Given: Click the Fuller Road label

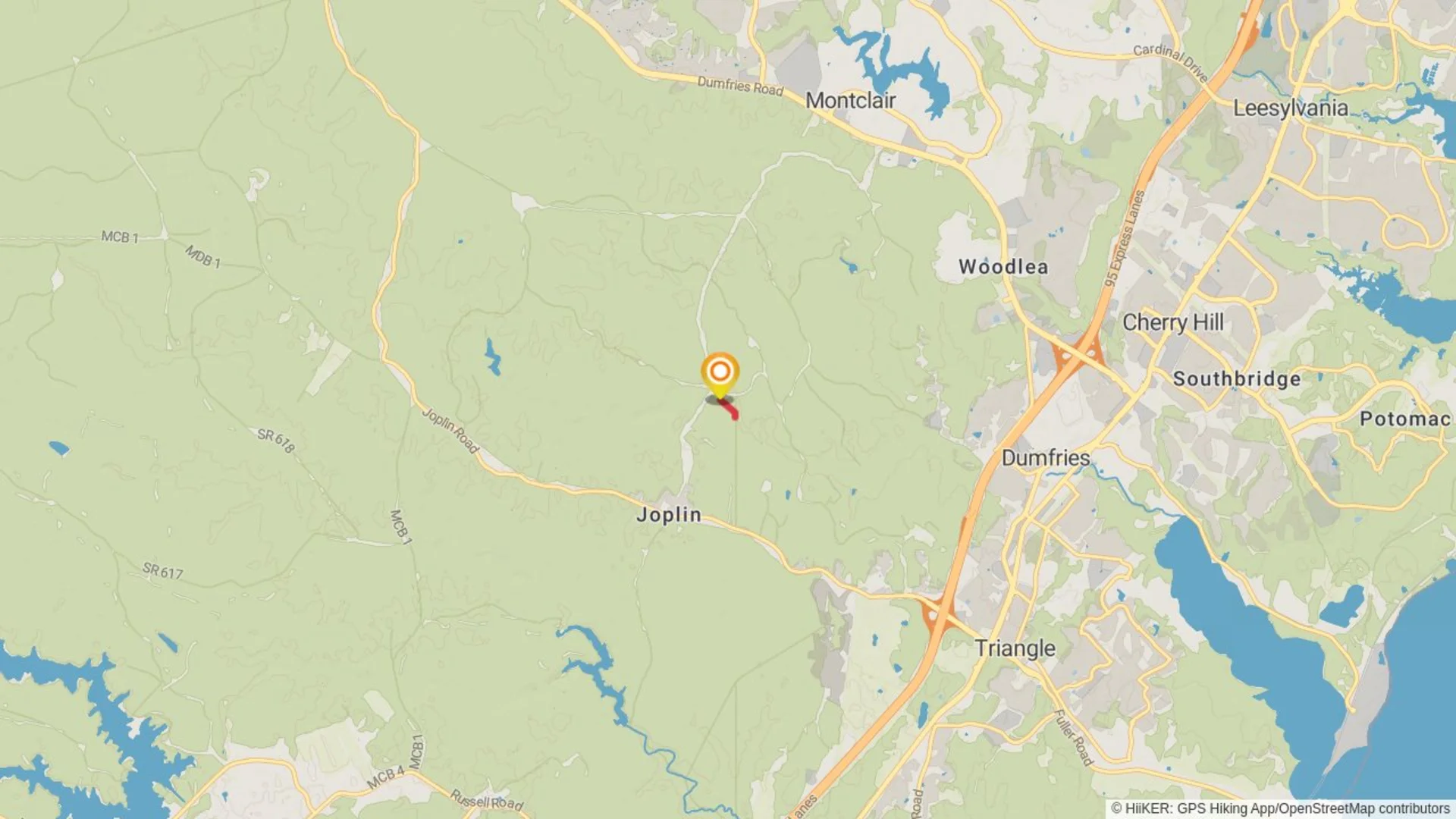Looking at the screenshot, I should click(1074, 738).
